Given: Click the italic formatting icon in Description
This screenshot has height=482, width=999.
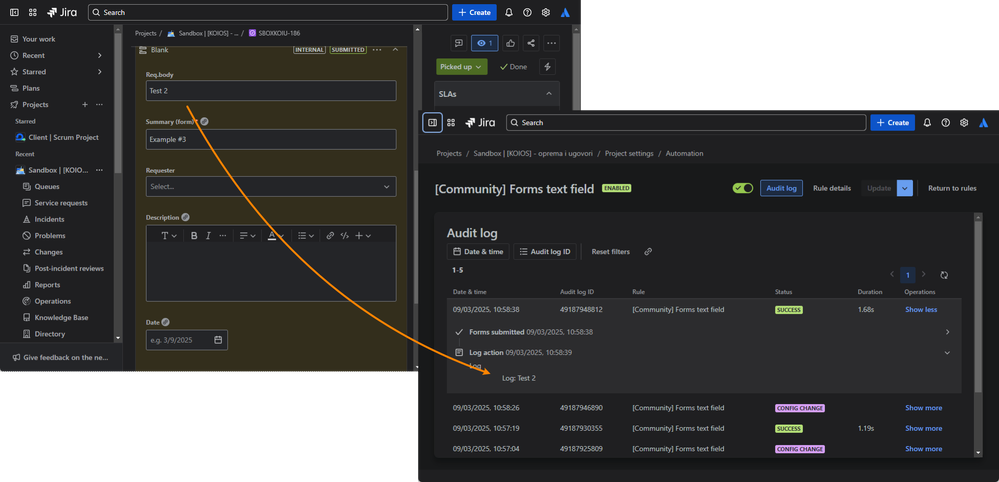Looking at the screenshot, I should 208,236.
